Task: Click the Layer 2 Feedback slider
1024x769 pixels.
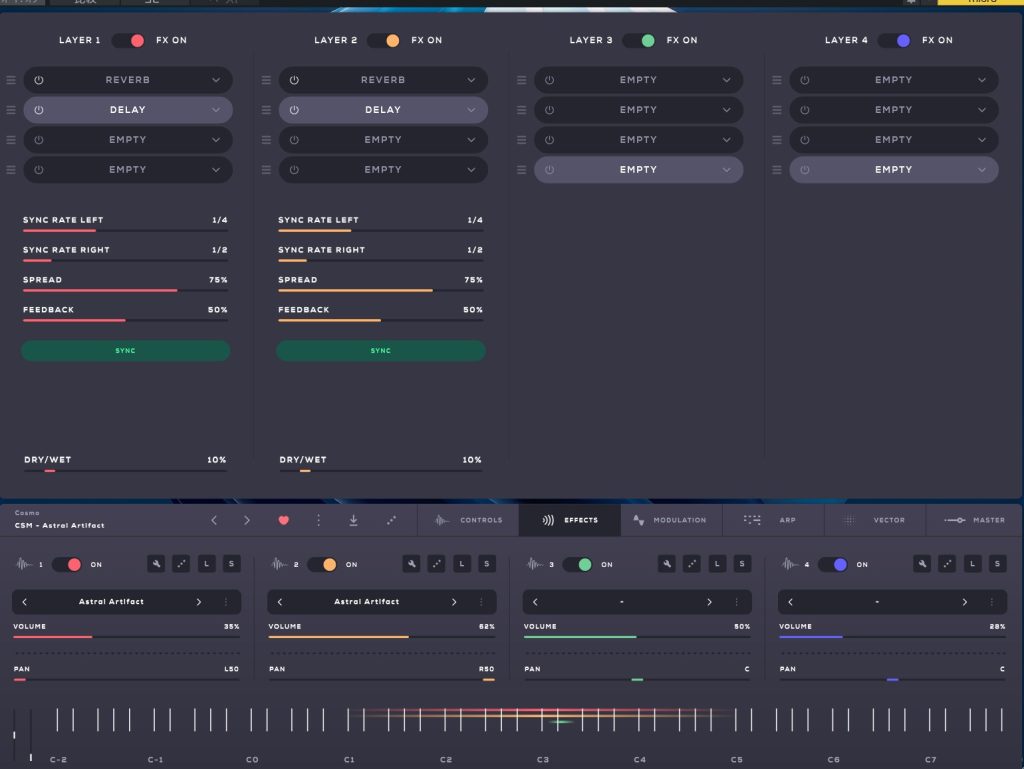Action: pyautogui.click(x=380, y=320)
